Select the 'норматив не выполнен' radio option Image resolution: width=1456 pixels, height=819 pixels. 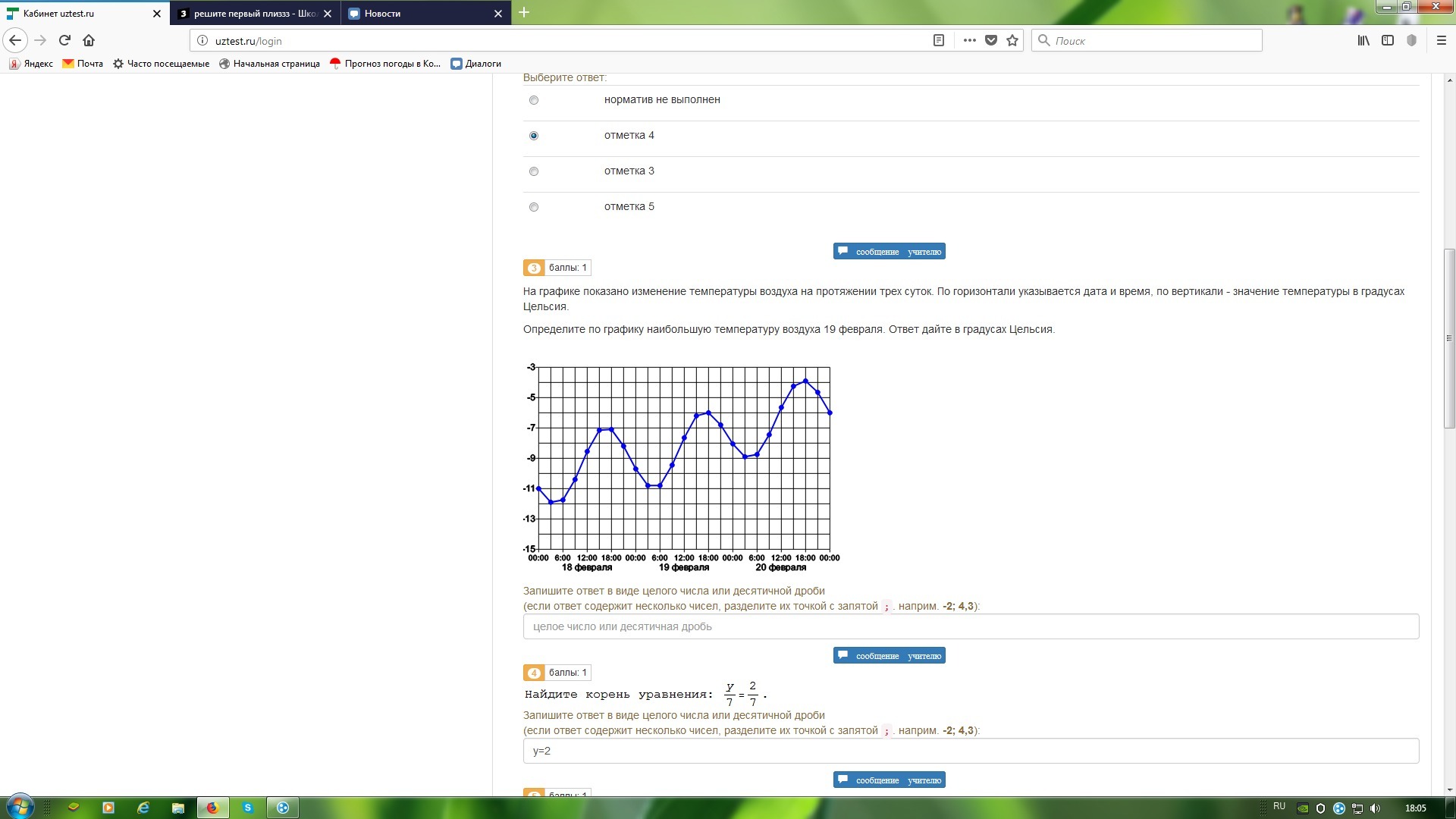[x=534, y=100]
